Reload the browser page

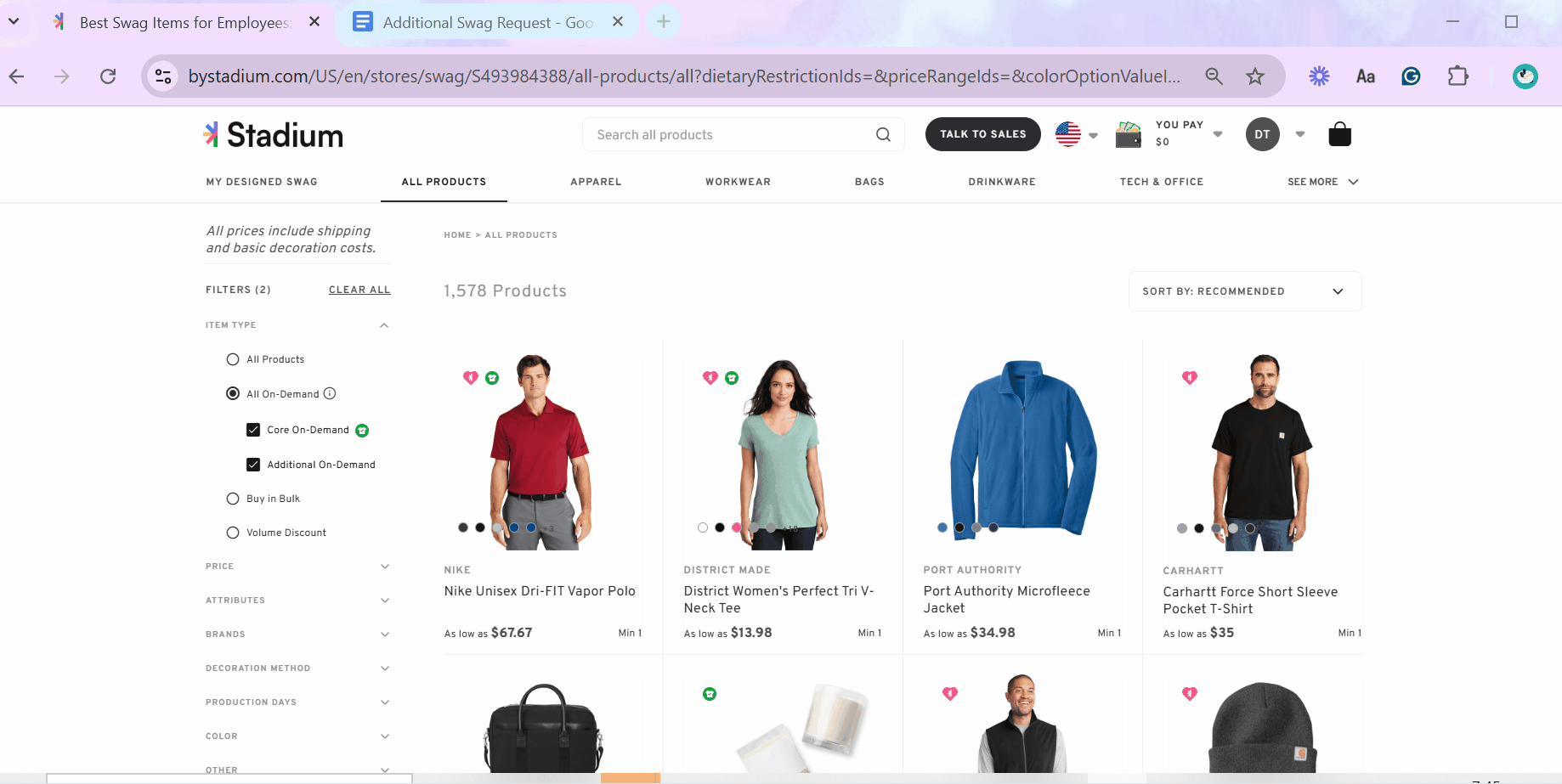coord(108,76)
